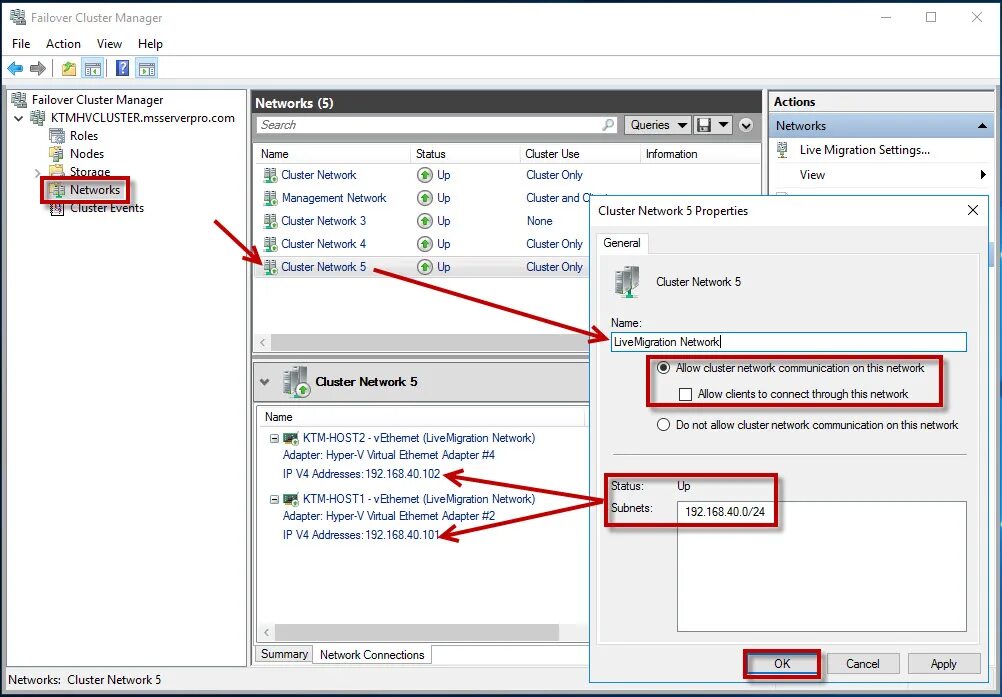Click the Nodes icon in the tree
Viewport: 1002px width, 697px height.
tap(57, 153)
